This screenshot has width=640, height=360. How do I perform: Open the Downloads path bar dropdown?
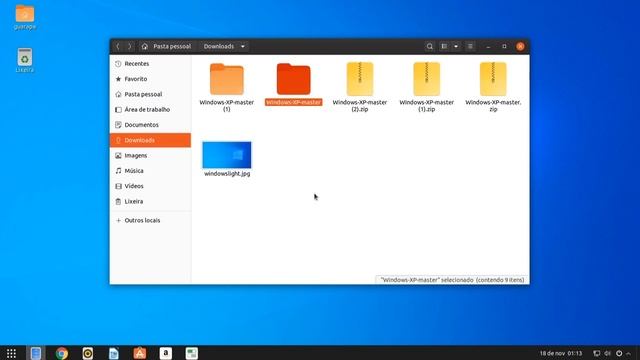242,47
